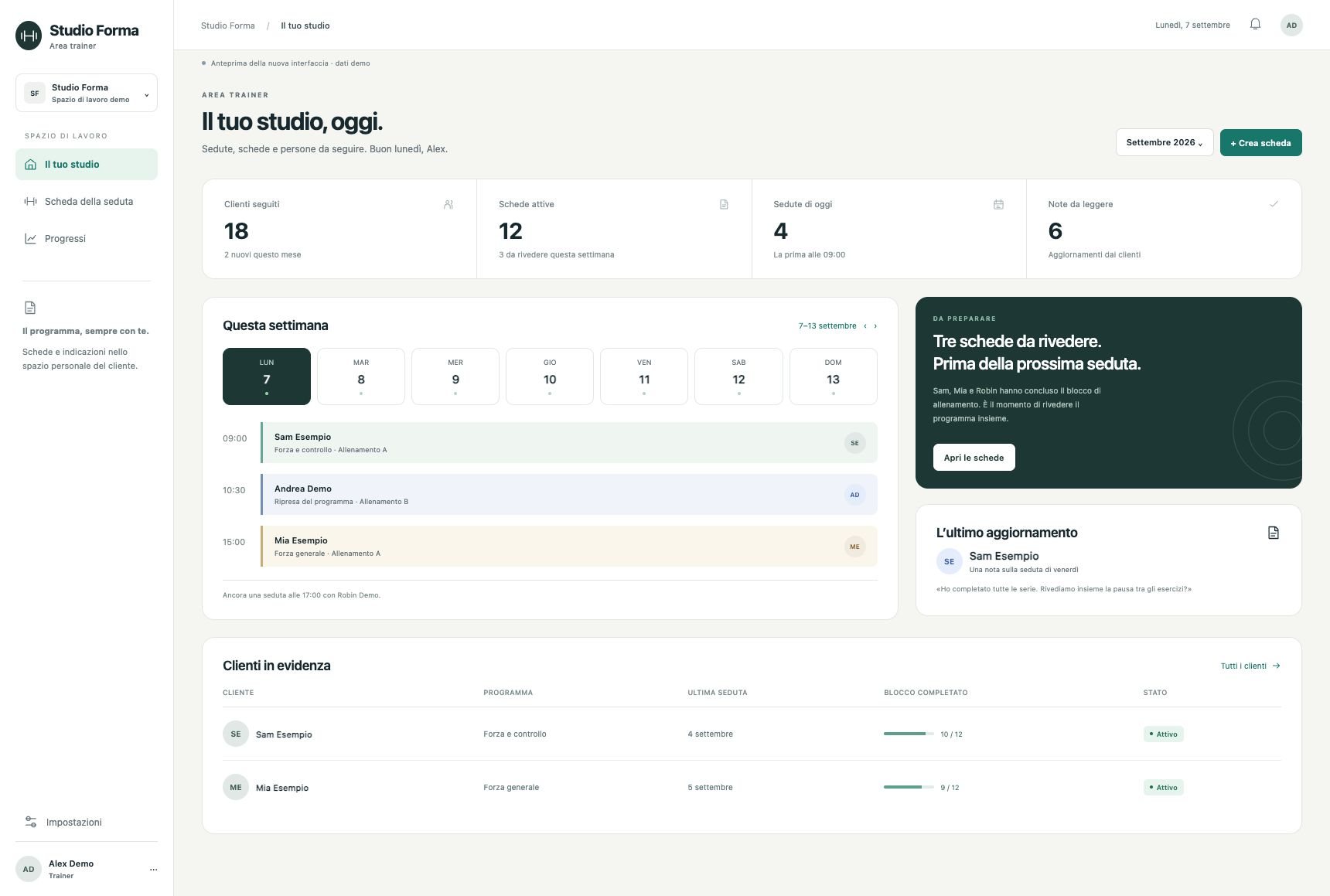
Task: Click the AD avatar on the 10:30 session
Action: pos(854,495)
